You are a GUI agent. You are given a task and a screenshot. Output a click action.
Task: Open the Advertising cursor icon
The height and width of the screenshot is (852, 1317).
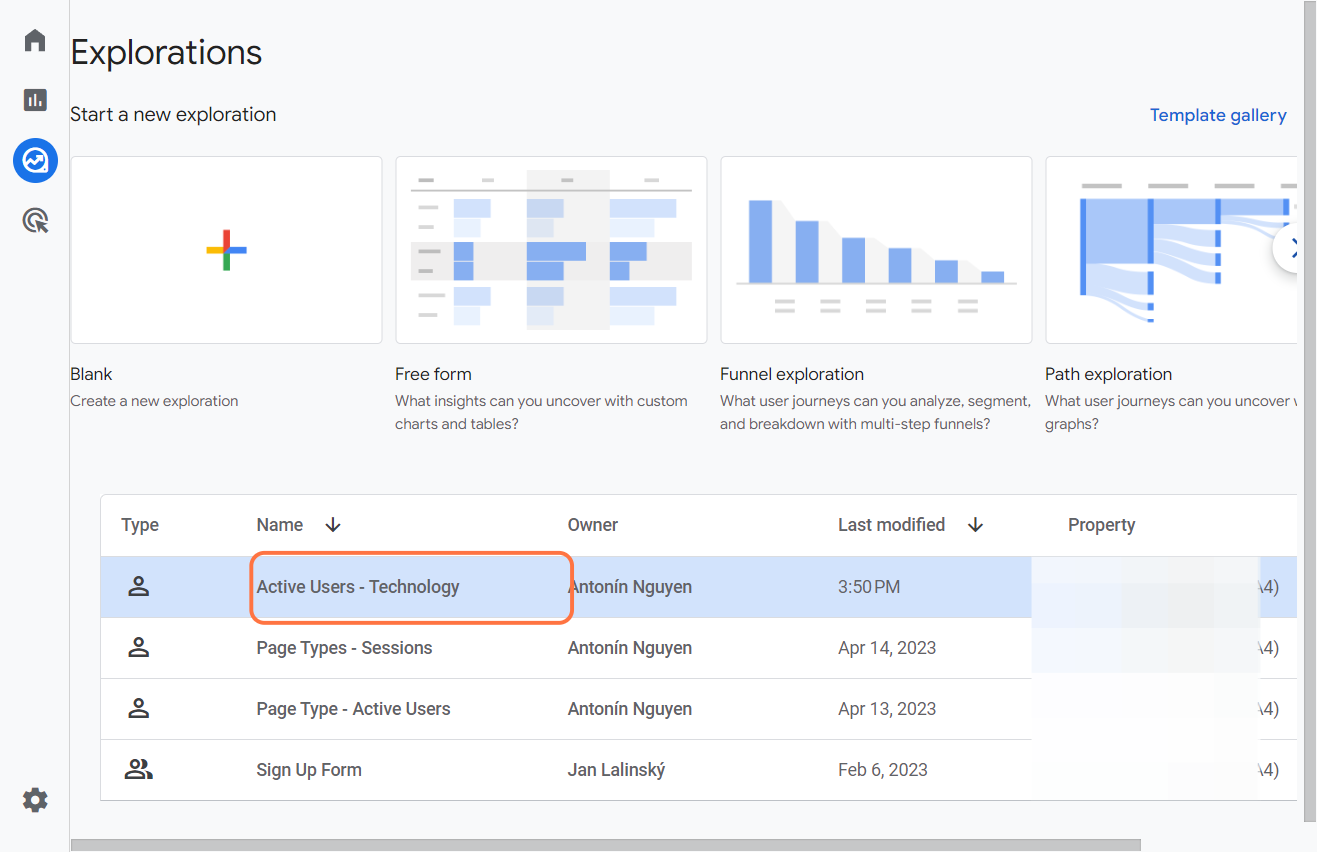[x=35, y=220]
